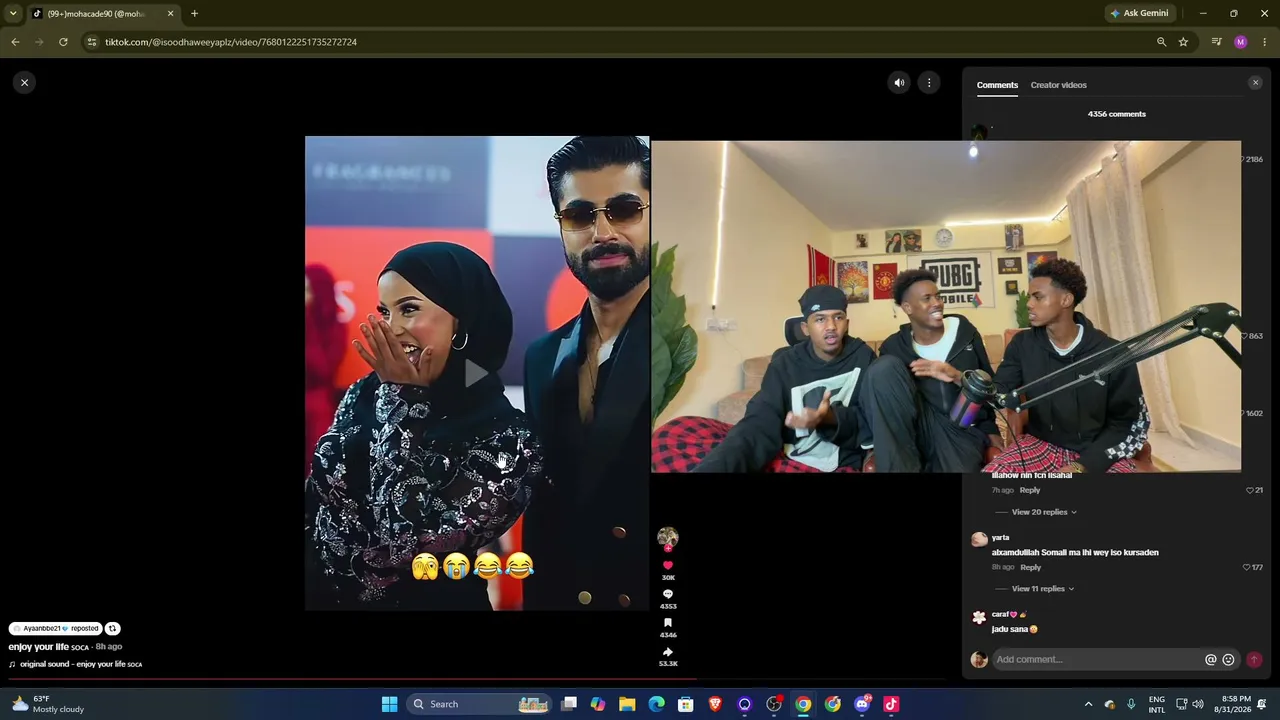Close the mohacade90 TikTok tab

pyautogui.click(x=170, y=13)
